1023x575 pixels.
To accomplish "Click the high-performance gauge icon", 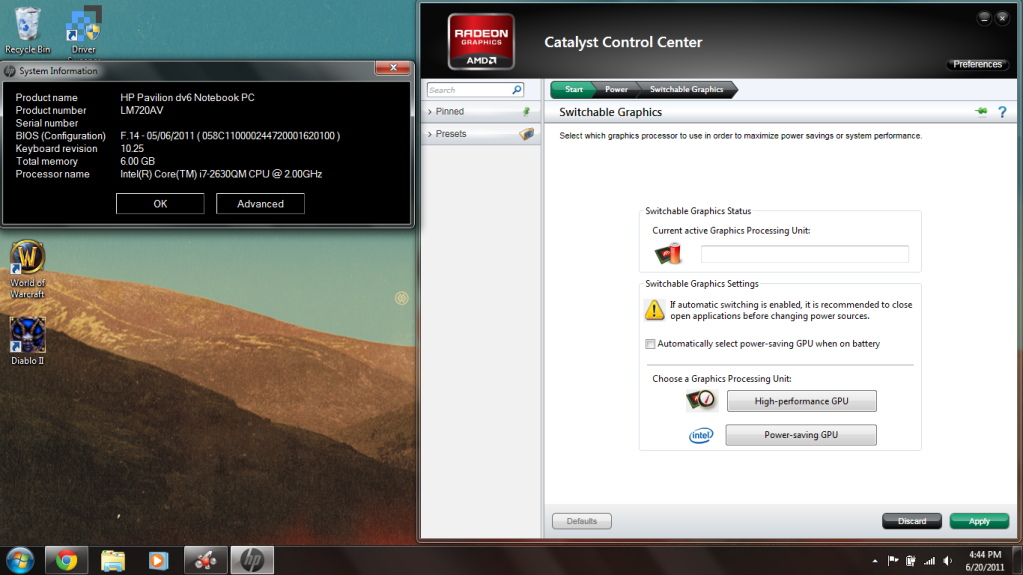I will point(702,400).
